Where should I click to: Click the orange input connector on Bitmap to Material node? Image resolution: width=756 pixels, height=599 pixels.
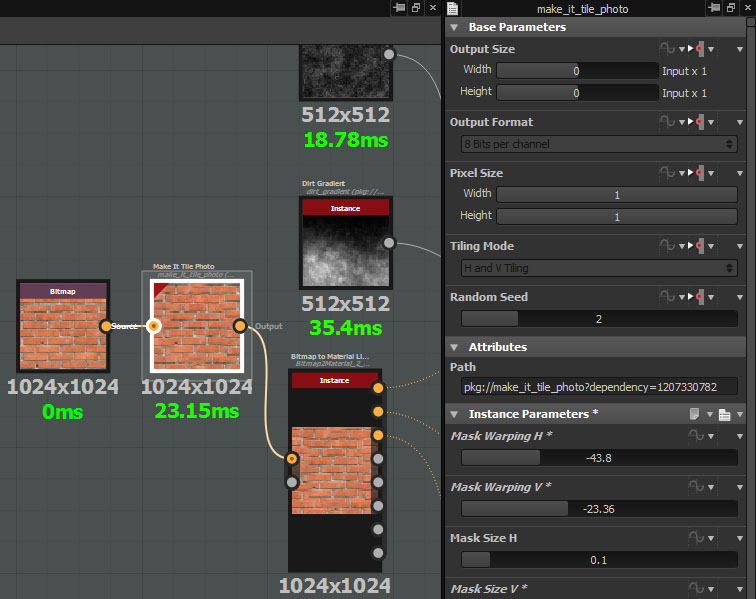tap(292, 458)
